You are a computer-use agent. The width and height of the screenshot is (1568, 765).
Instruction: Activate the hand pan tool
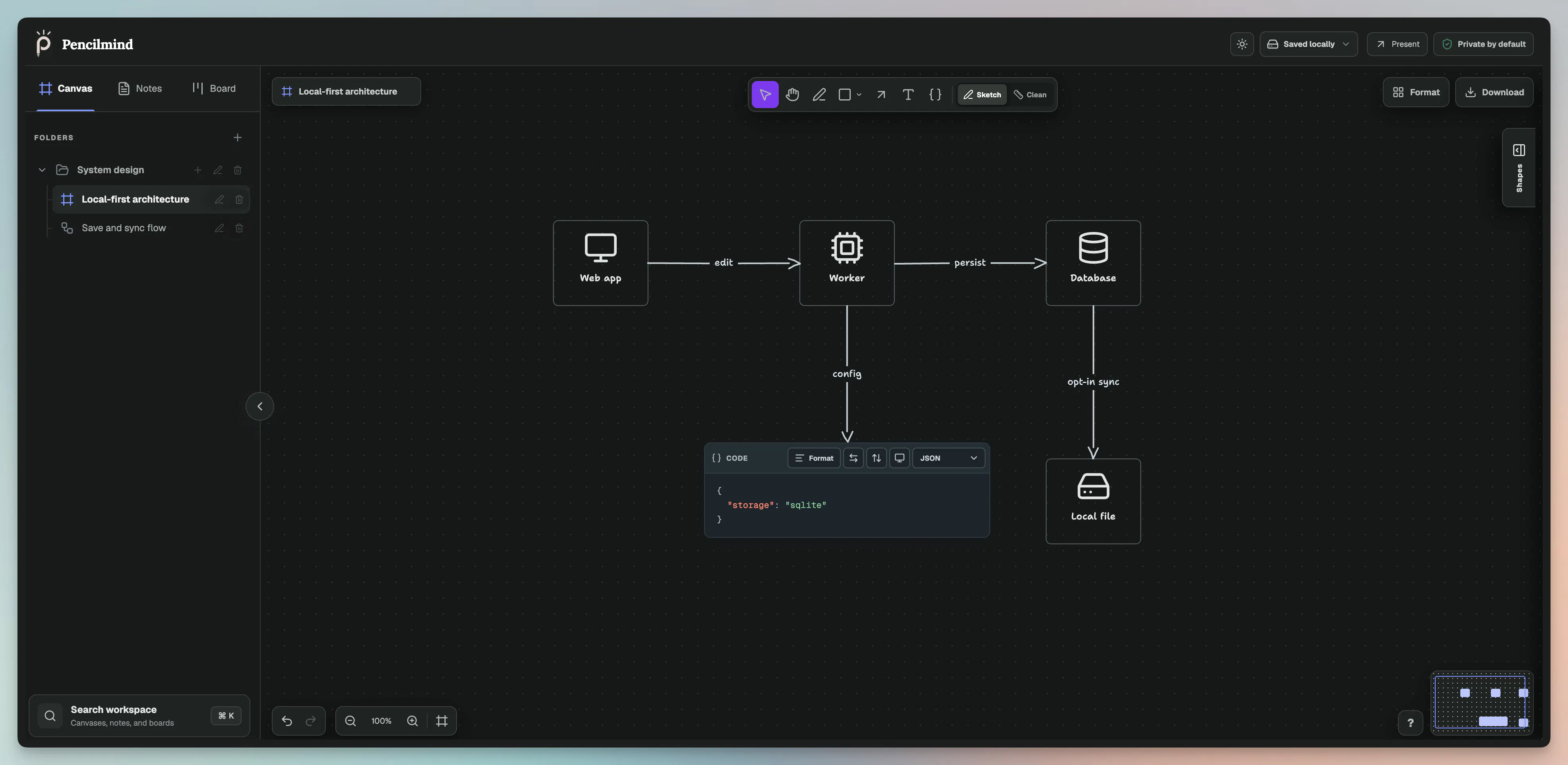pos(792,94)
